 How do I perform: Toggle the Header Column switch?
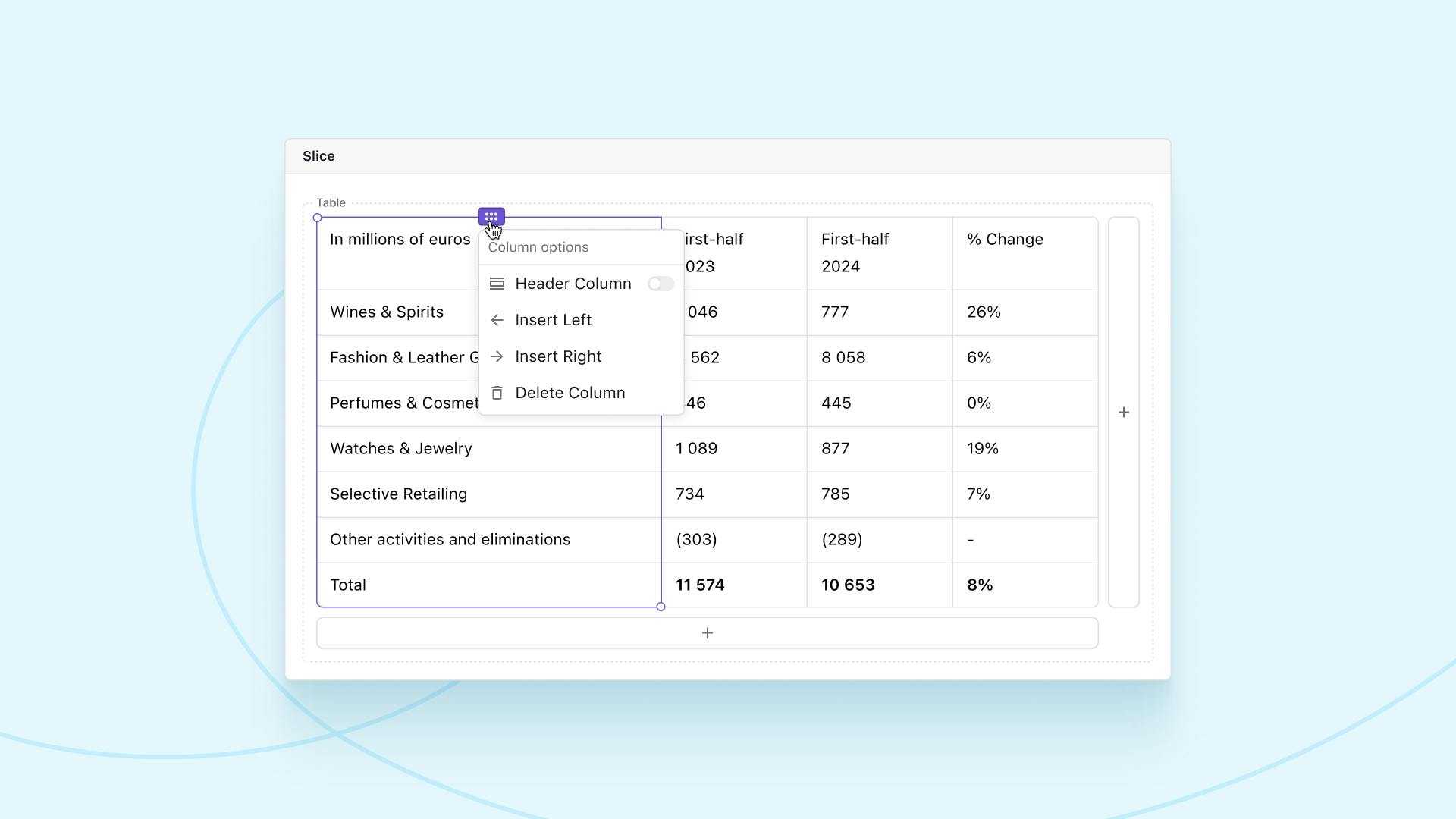(x=660, y=284)
